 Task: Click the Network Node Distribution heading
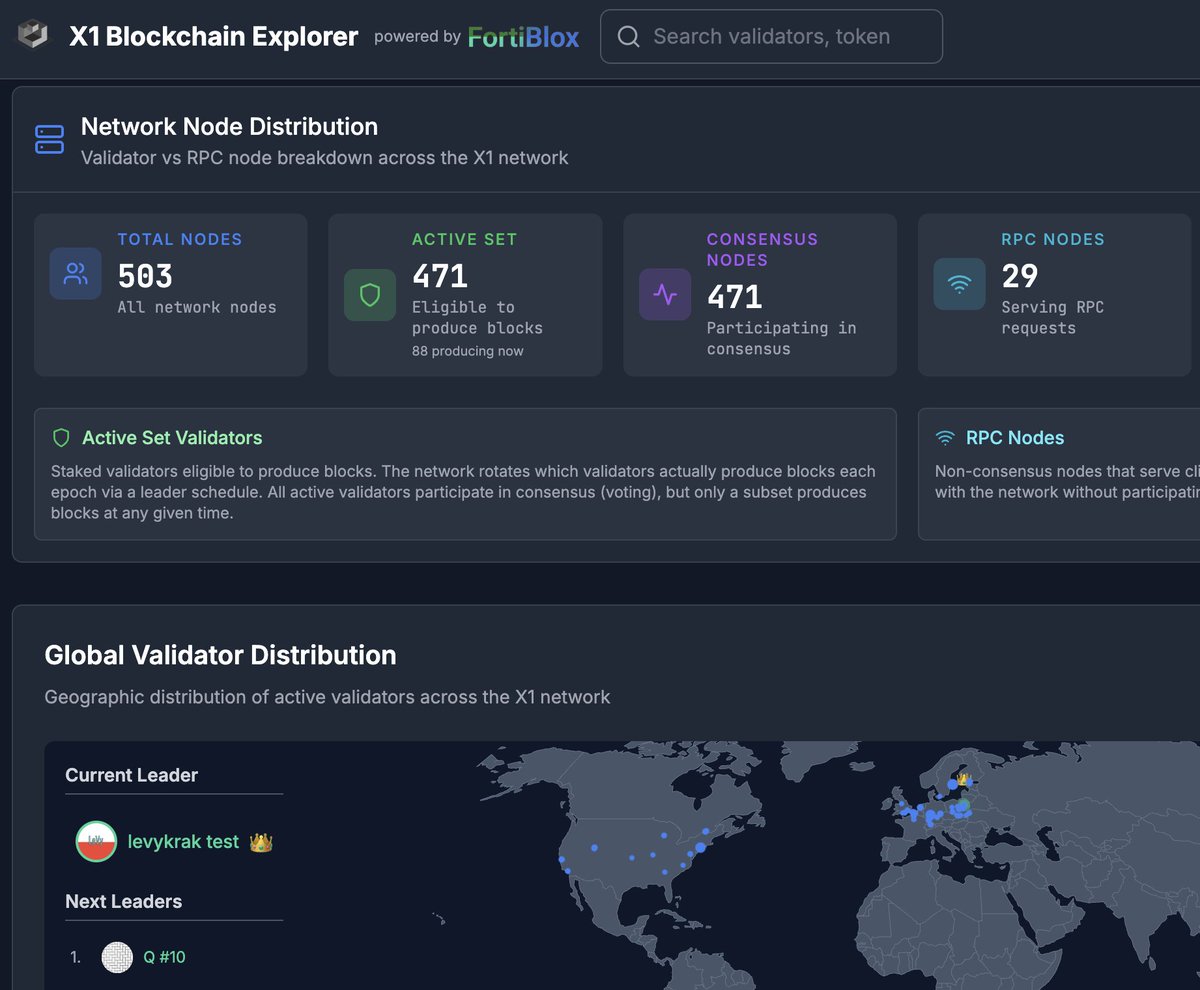[229, 127]
